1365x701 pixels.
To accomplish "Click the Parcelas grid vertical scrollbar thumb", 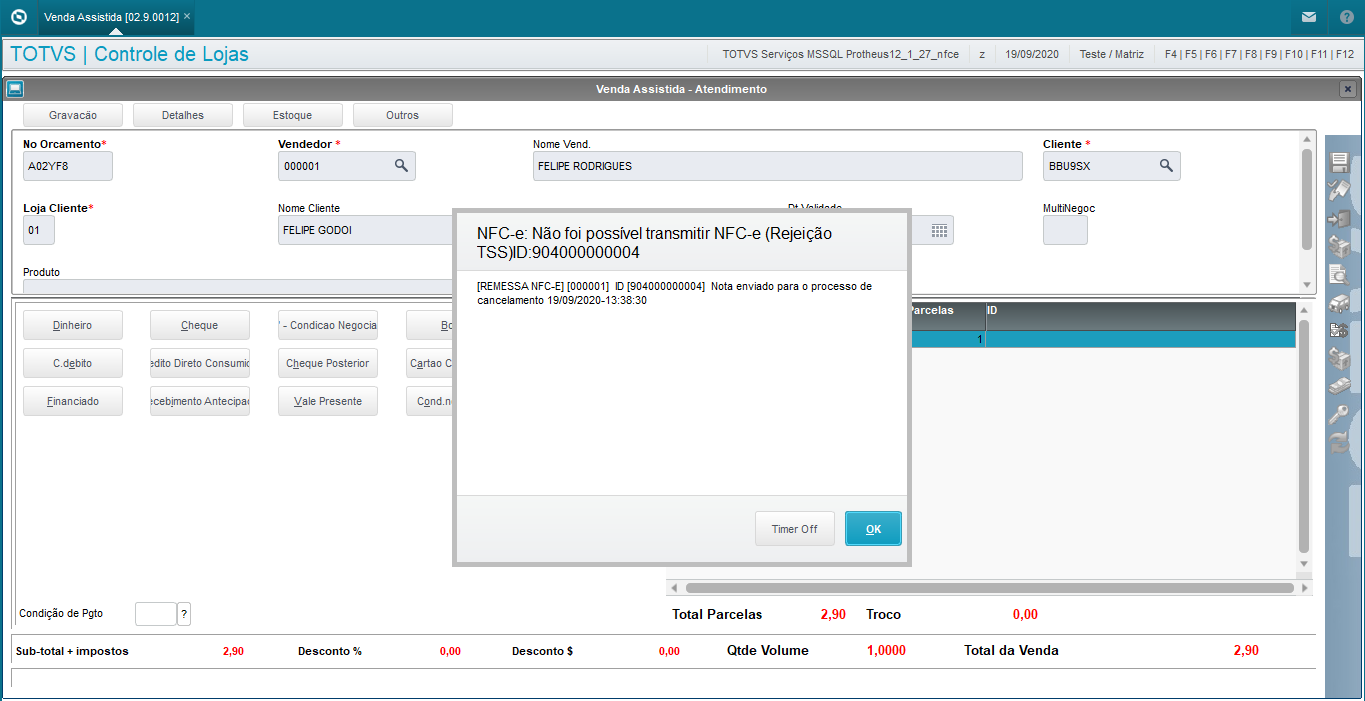I will pyautogui.click(x=1304, y=436).
